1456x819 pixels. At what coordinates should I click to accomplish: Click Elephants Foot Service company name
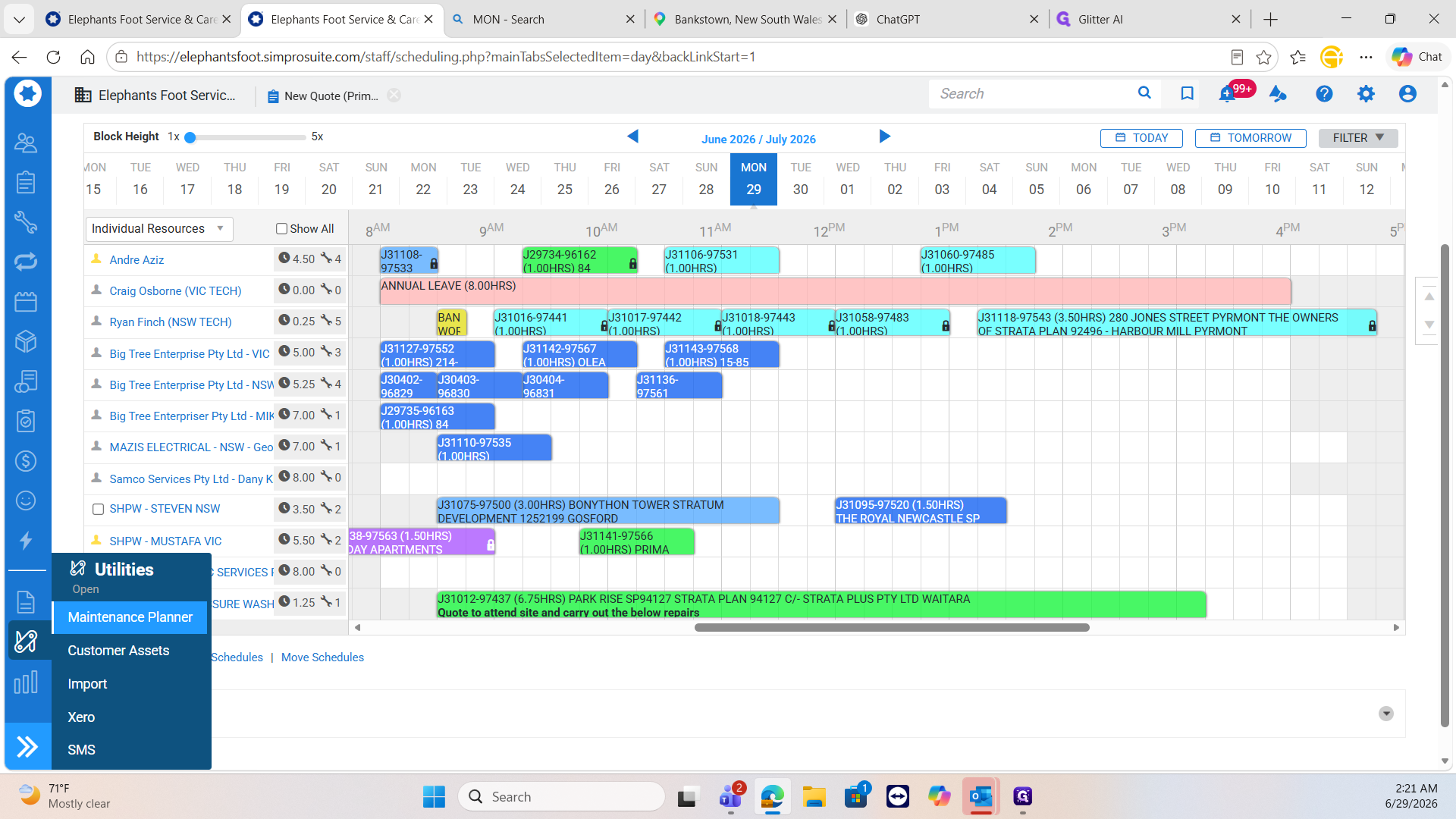tap(166, 95)
